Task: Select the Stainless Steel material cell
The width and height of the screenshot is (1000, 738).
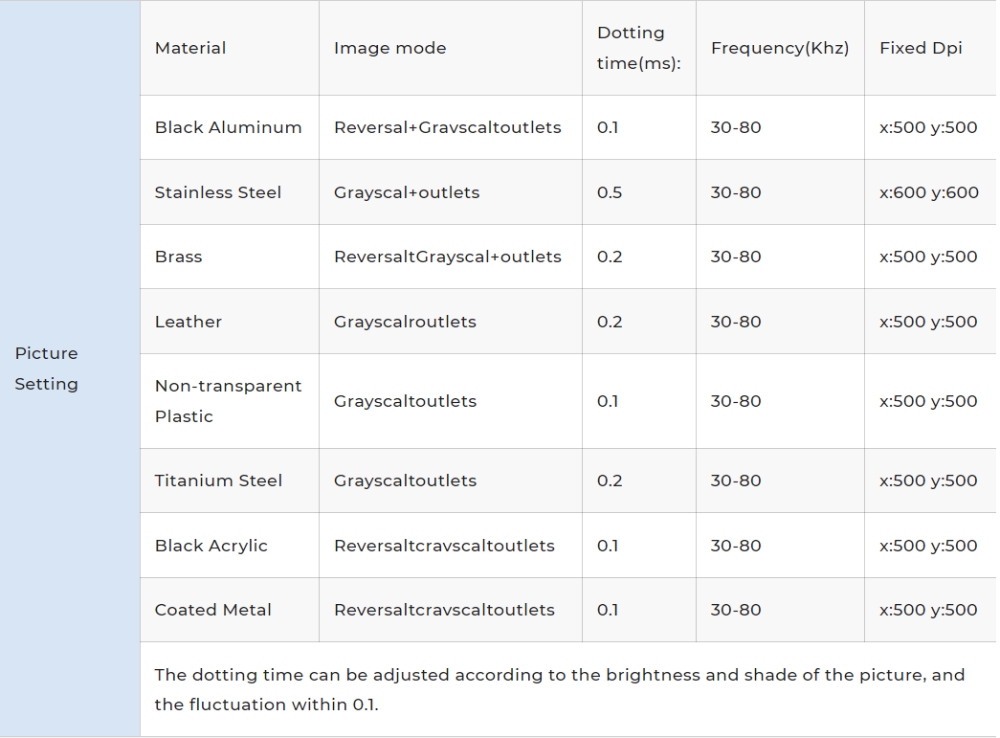Action: pos(218,192)
